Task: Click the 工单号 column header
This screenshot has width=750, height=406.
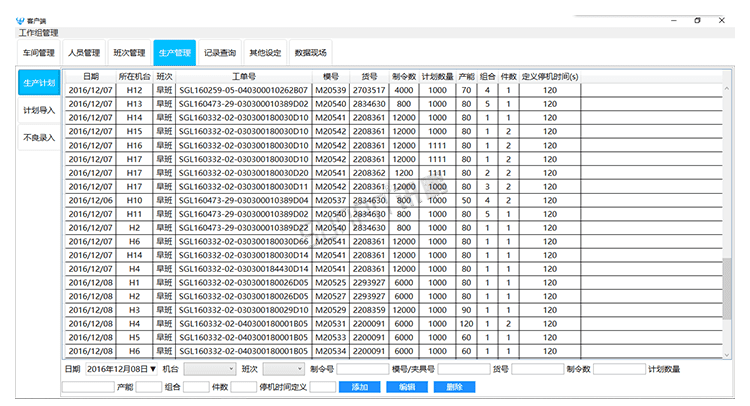Action: point(244,76)
